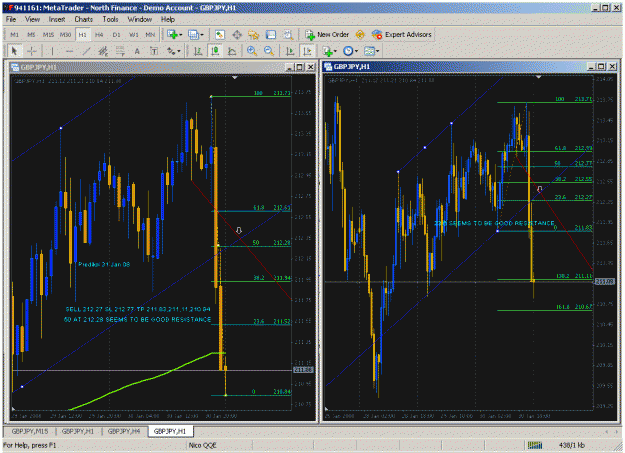
Task: Expand the arrows tool dropdown arrow
Action: (x=179, y=51)
